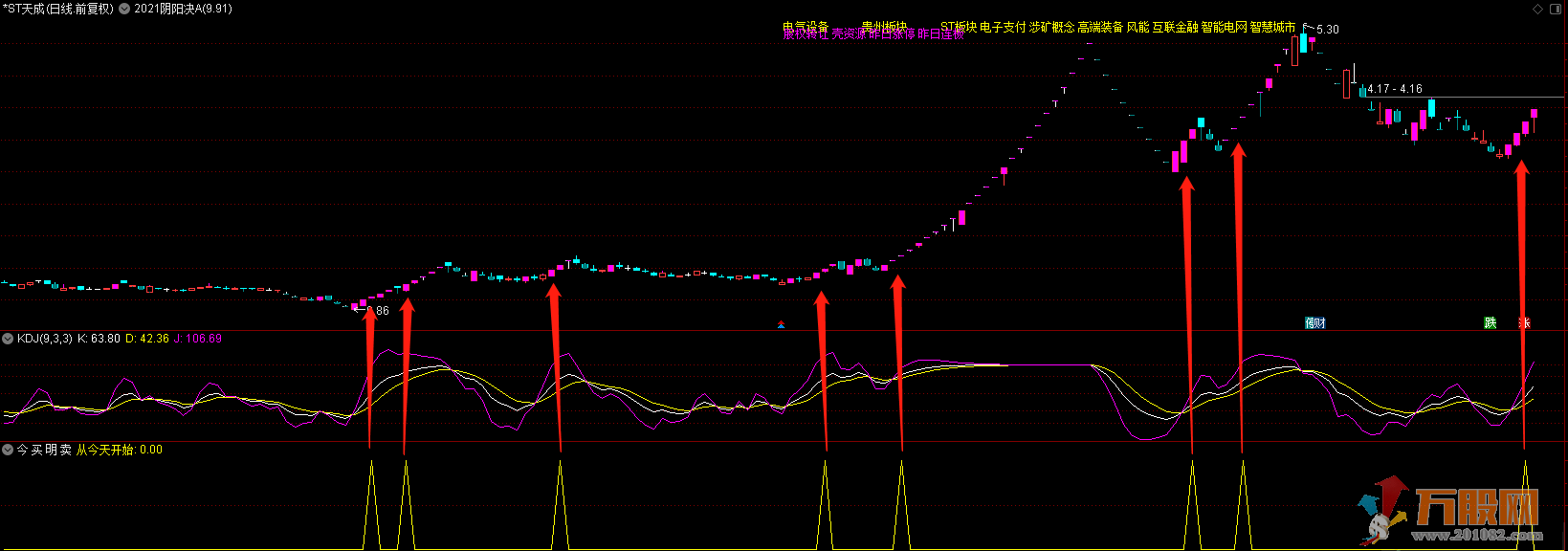The image size is (1568, 551).
Task: Open the 电子支付 sector tag
Action: coord(1003,27)
